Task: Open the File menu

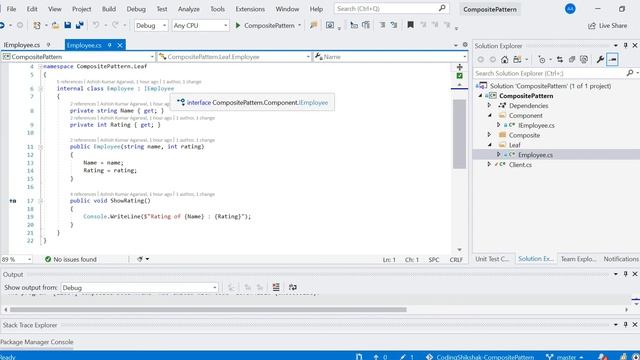Action: pyautogui.click(x=11, y=9)
